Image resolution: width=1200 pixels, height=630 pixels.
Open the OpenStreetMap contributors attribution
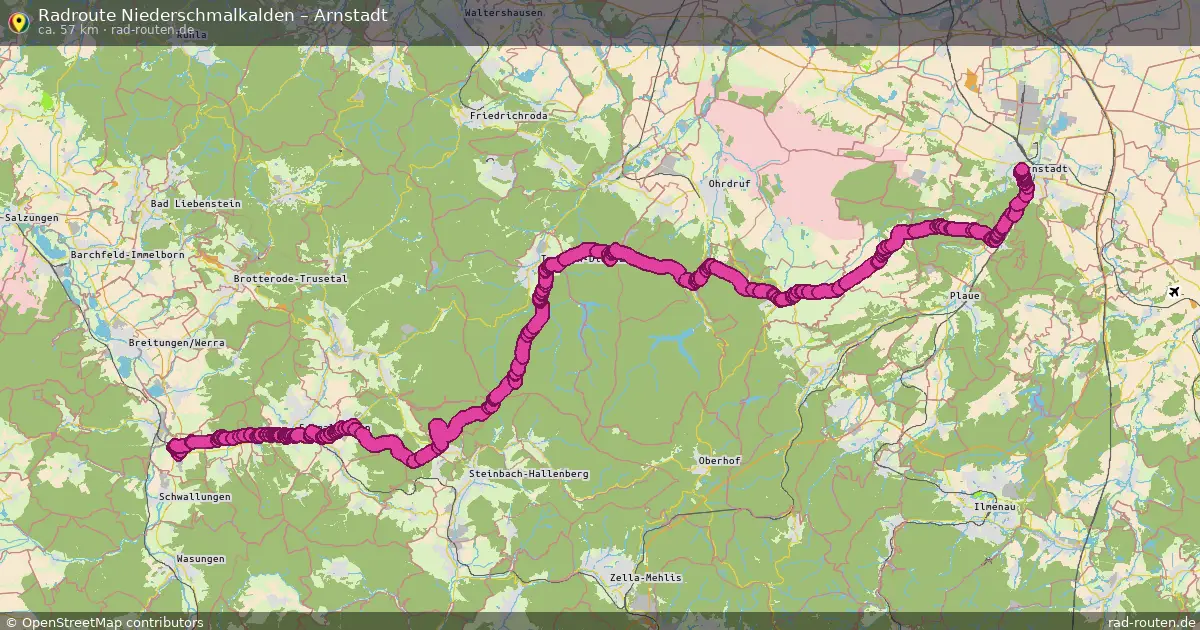104,622
